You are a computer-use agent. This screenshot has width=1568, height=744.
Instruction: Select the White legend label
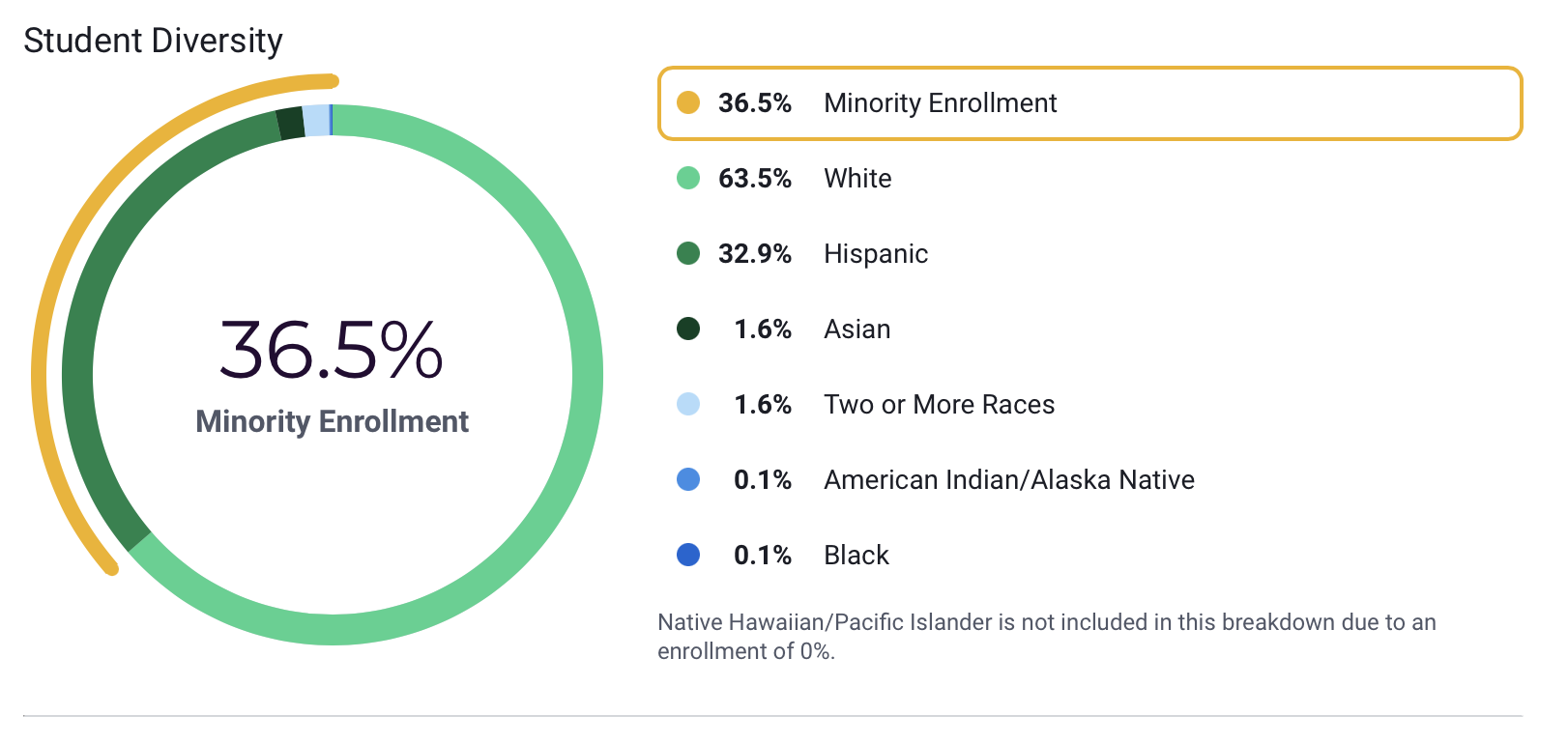point(857,178)
